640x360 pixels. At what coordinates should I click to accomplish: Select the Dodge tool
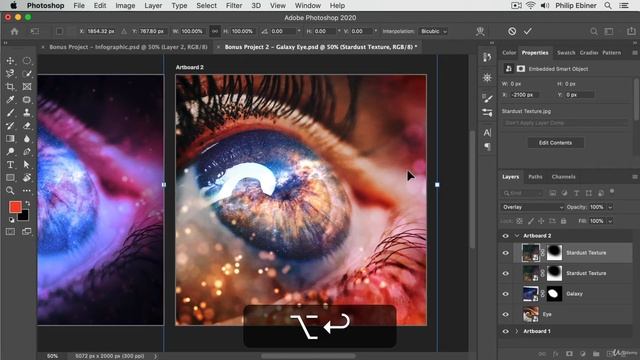click(10, 151)
